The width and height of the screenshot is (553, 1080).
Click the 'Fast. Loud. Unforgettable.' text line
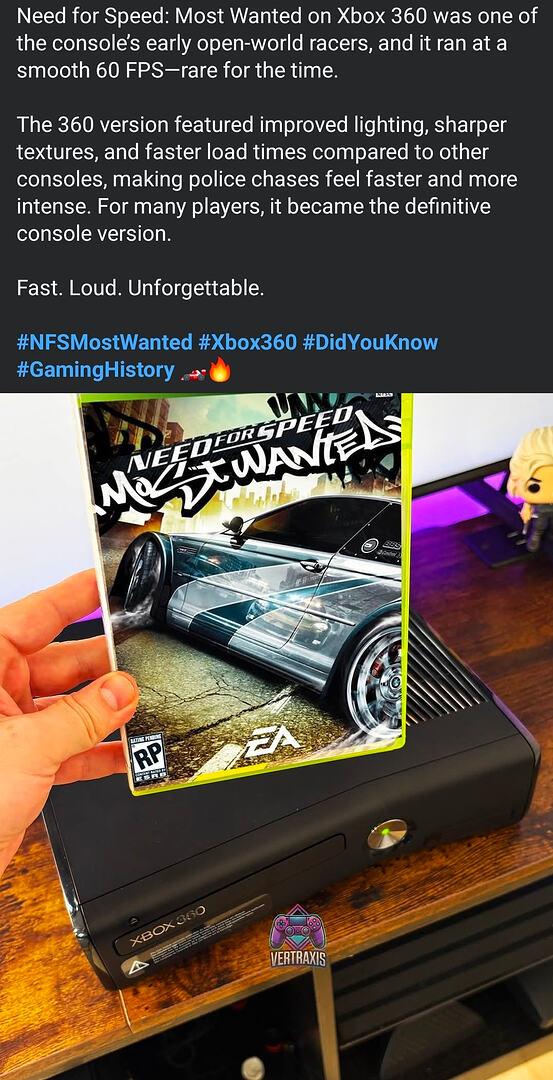click(140, 288)
